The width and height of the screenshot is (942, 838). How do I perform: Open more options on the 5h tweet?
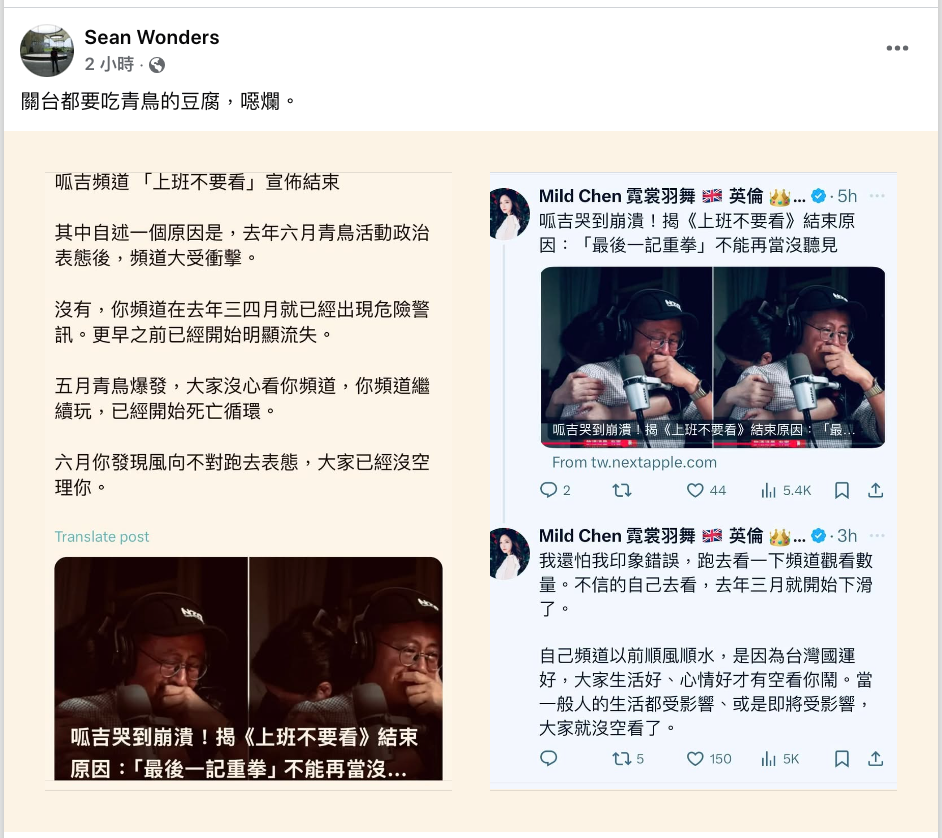click(877, 196)
